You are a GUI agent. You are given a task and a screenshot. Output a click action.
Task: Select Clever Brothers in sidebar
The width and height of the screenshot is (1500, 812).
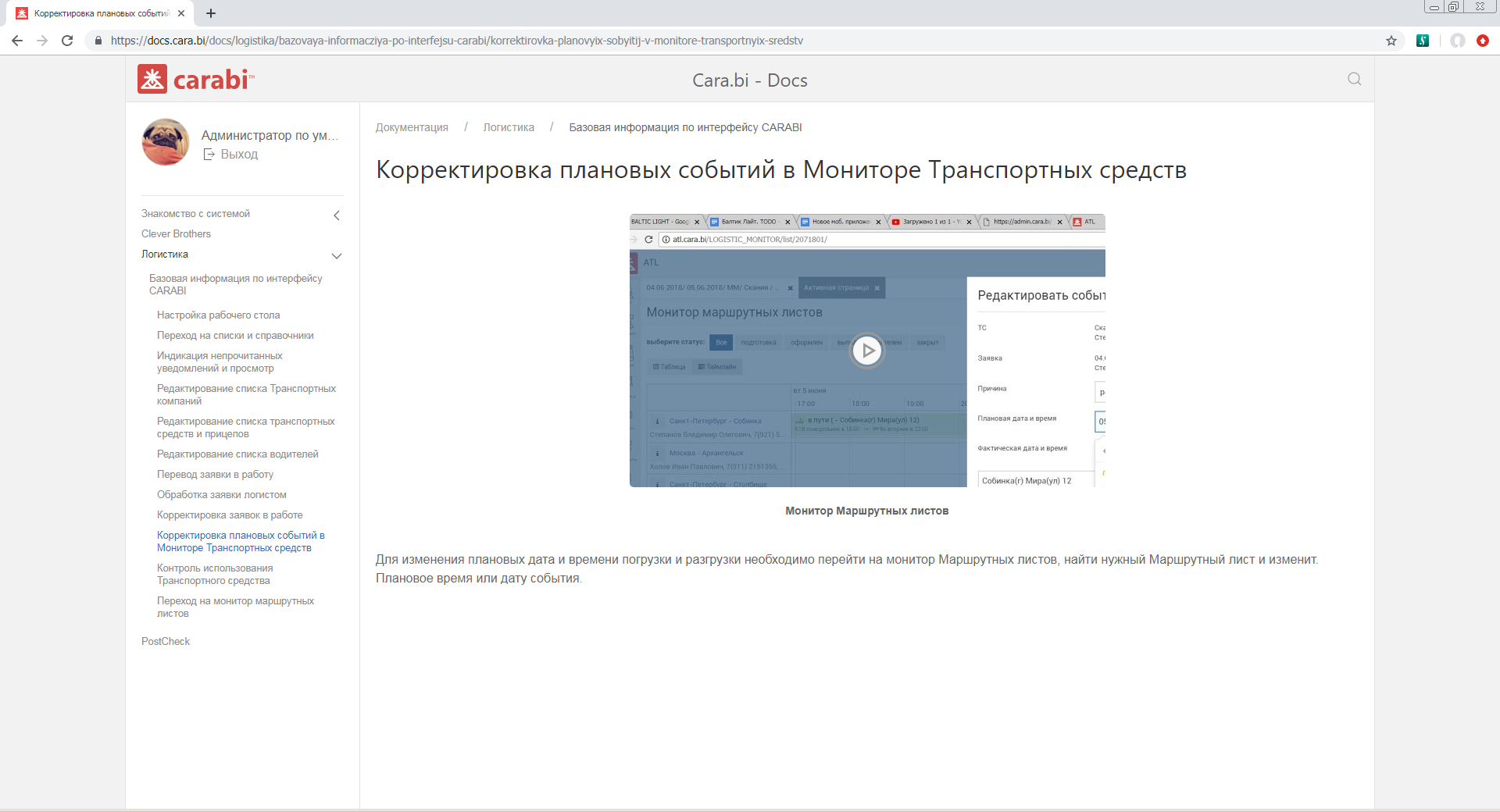(x=176, y=234)
